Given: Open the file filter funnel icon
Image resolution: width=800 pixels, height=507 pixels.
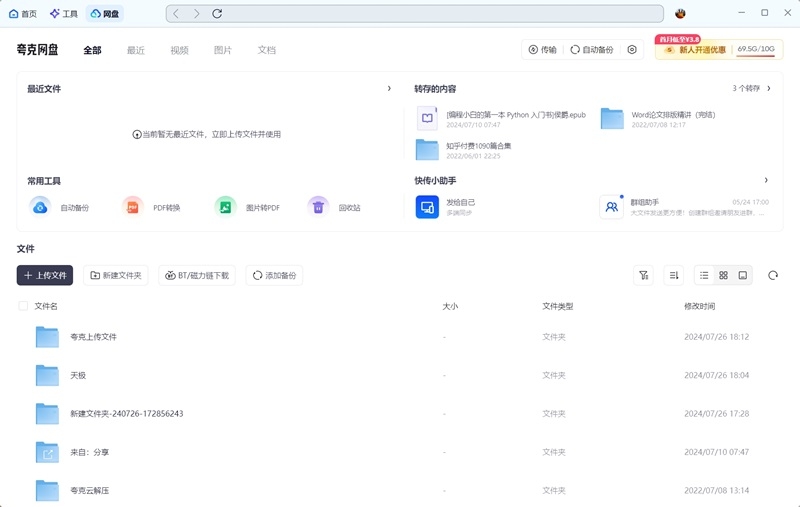Looking at the screenshot, I should 644,275.
